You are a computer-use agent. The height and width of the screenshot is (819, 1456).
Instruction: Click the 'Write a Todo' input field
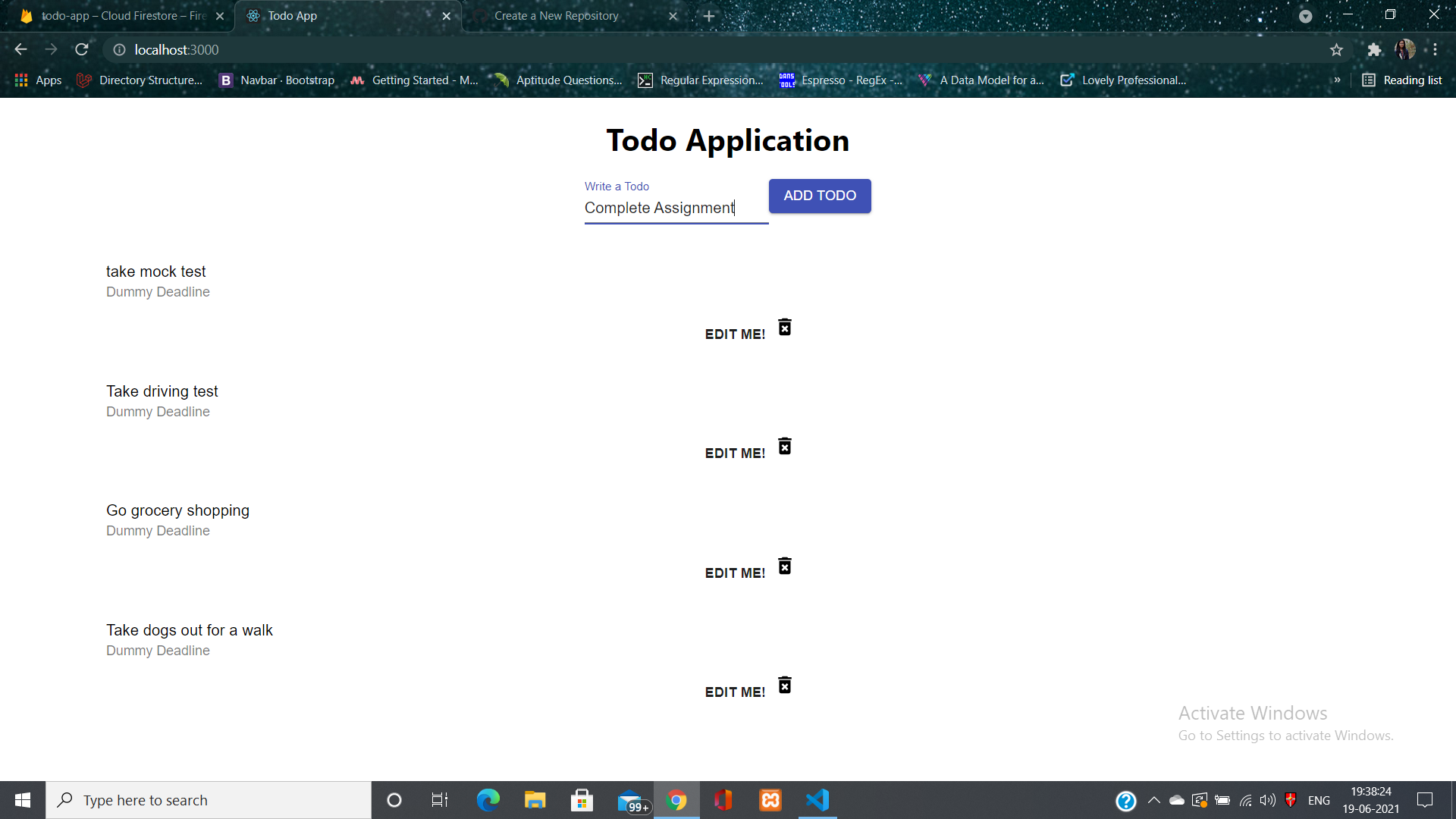pos(676,207)
